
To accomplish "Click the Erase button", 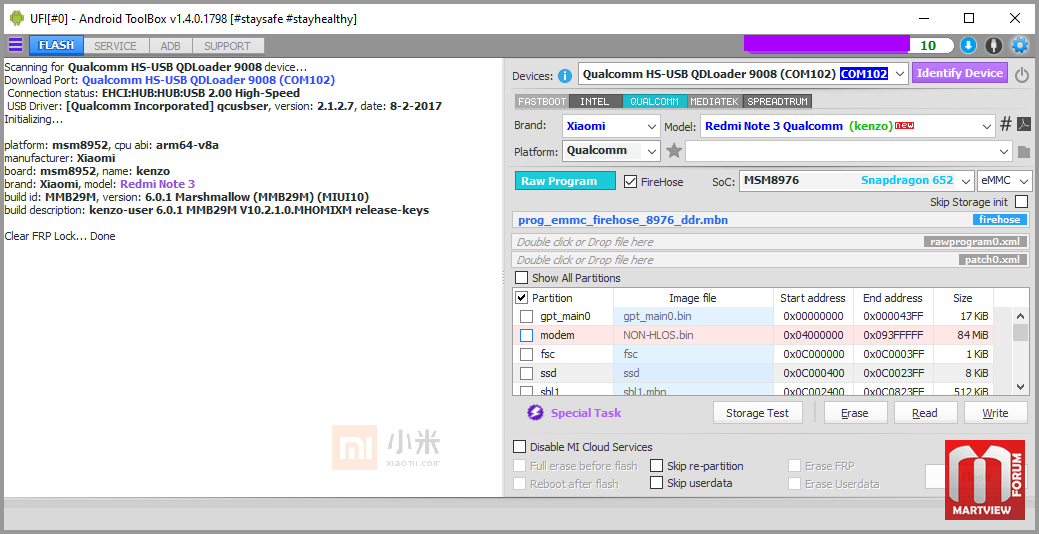I will coord(854,413).
